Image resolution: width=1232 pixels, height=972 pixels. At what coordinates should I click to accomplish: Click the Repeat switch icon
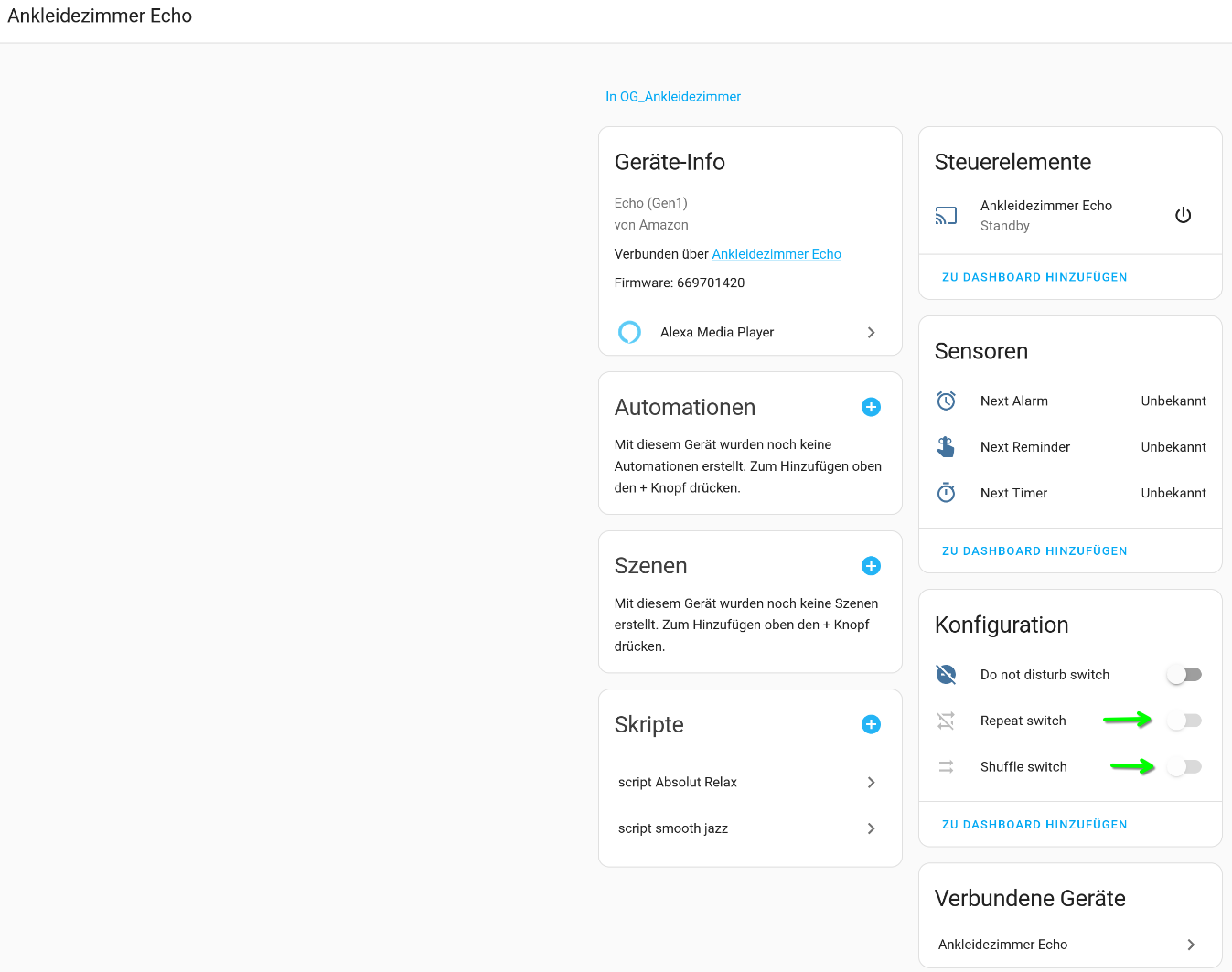pyautogui.click(x=946, y=721)
